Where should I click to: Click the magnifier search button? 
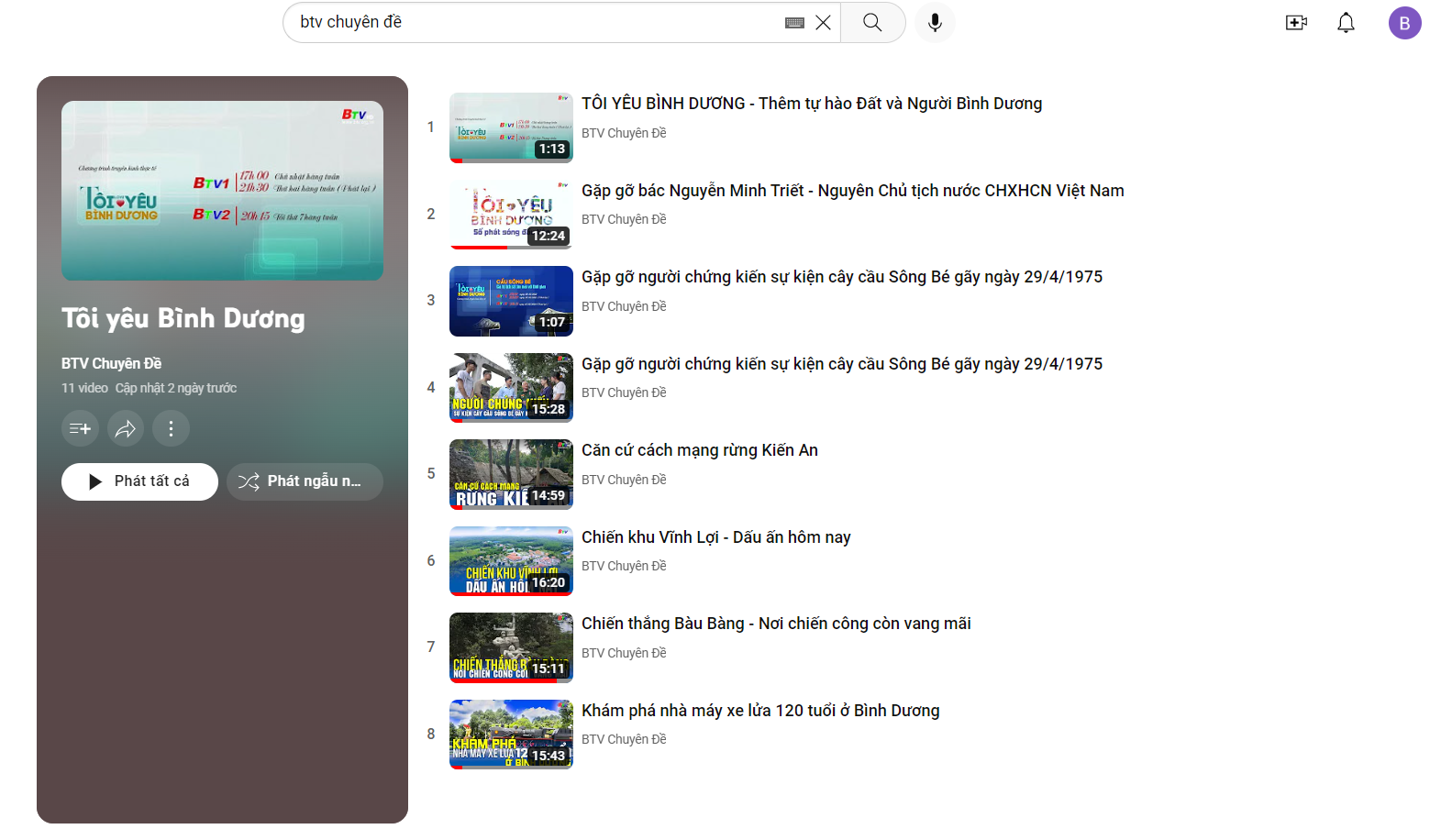pos(872,23)
